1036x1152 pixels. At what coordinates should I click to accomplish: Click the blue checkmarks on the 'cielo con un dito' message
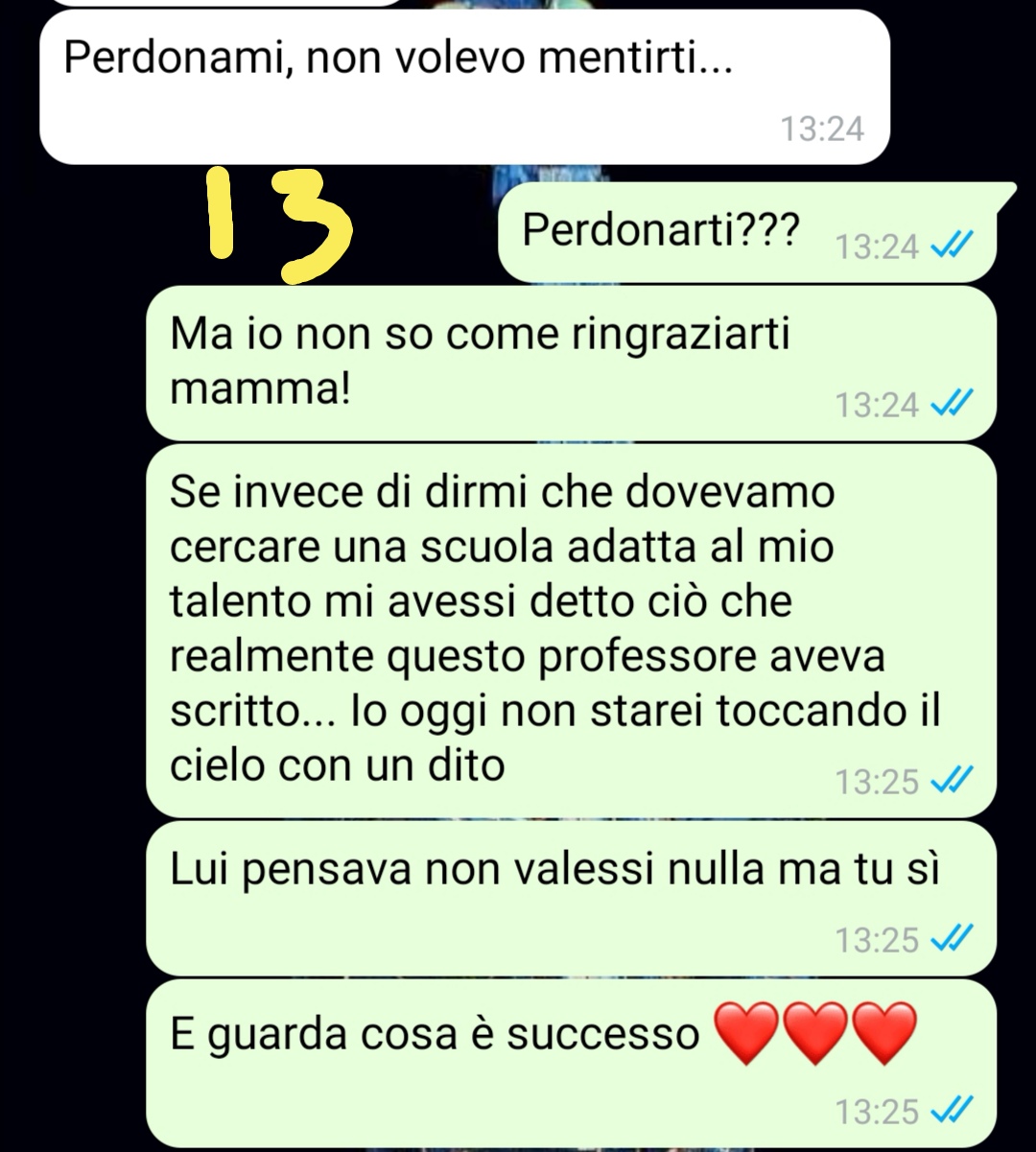click(x=954, y=783)
